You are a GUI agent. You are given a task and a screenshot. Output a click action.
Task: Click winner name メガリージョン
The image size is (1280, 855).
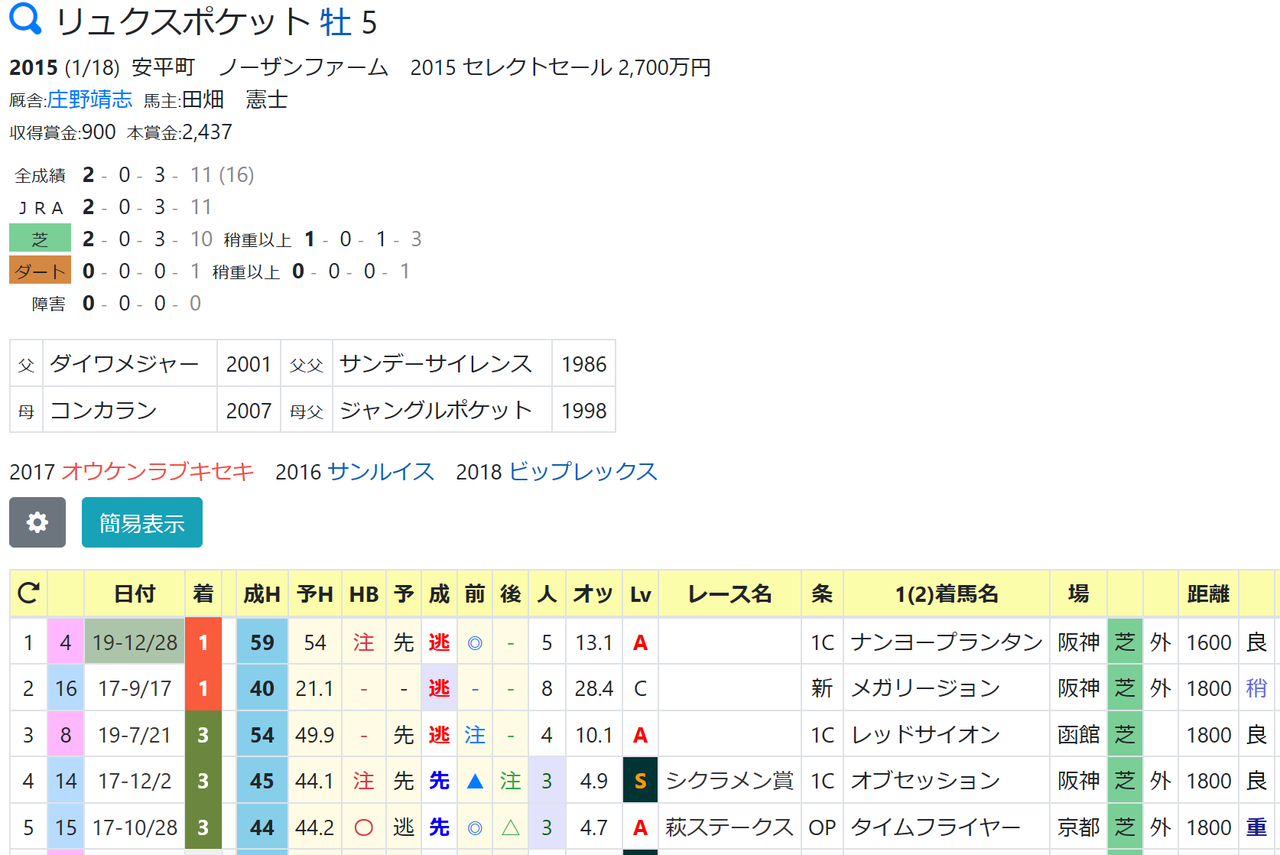(x=925, y=688)
